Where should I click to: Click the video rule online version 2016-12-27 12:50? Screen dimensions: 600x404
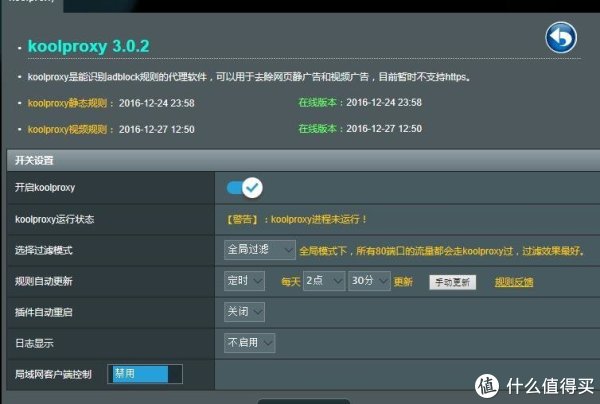coord(384,129)
